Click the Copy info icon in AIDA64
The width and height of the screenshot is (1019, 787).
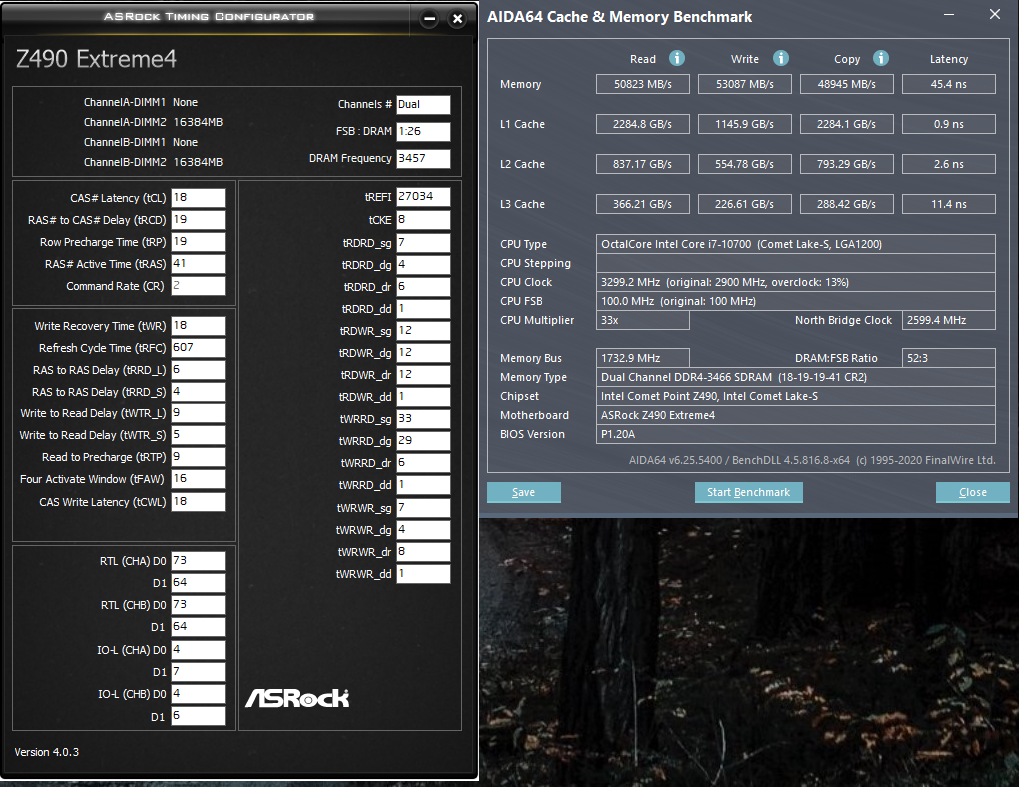[x=881, y=58]
